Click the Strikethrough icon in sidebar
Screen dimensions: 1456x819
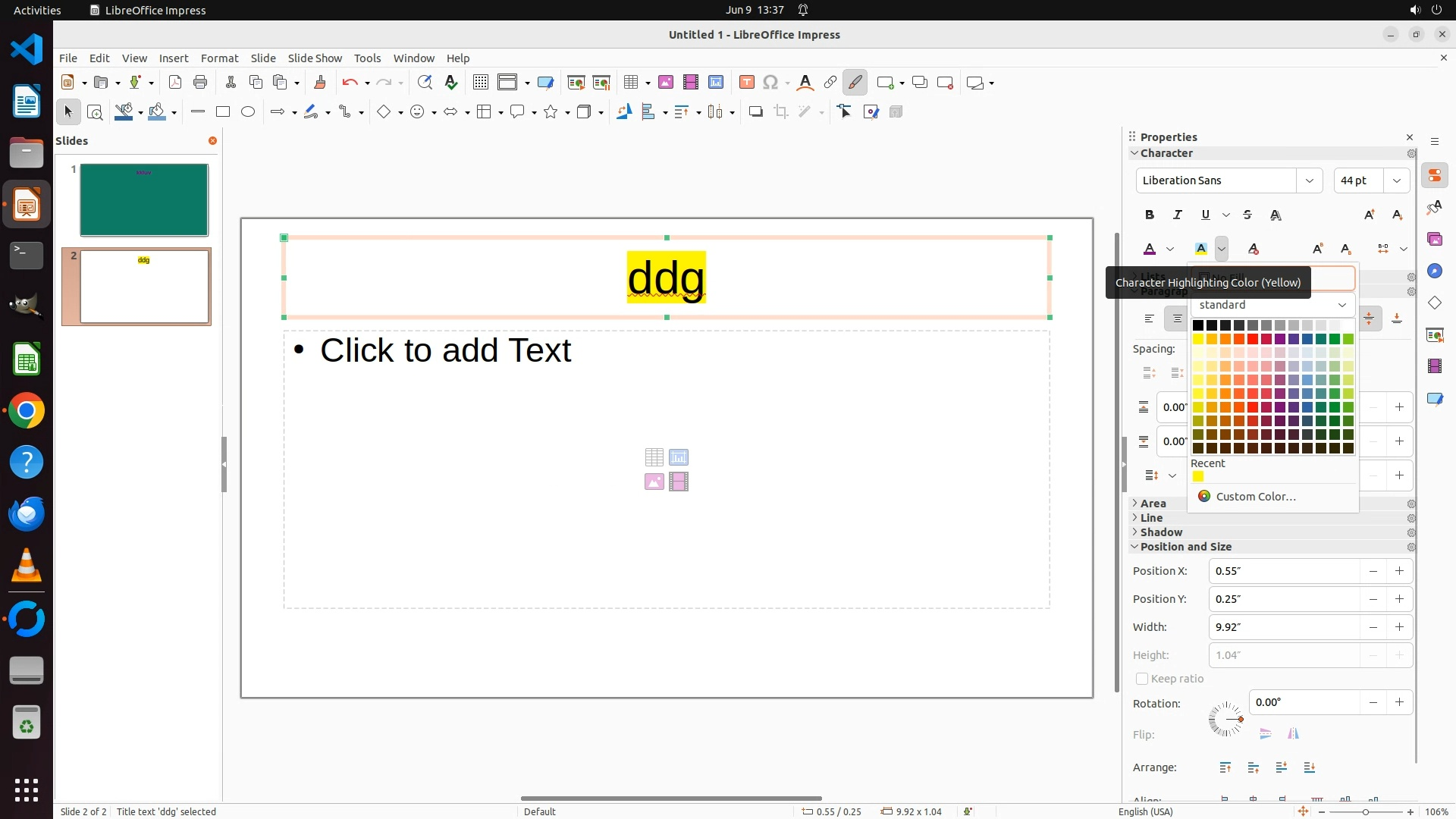click(1247, 215)
